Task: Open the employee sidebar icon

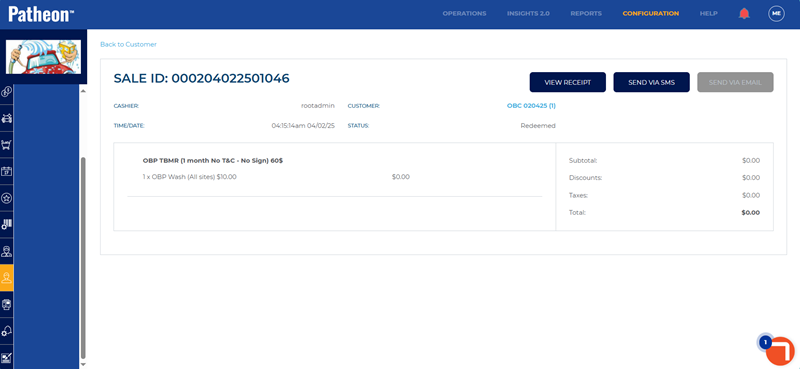Action: [x=7, y=251]
